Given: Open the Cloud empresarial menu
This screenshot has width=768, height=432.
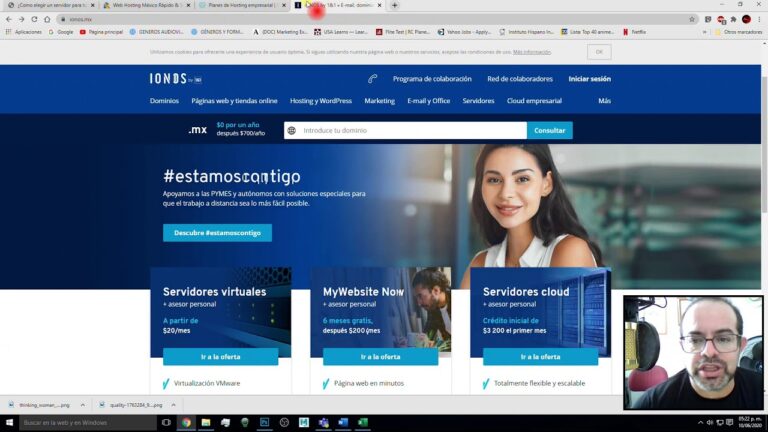Looking at the screenshot, I should (534, 101).
